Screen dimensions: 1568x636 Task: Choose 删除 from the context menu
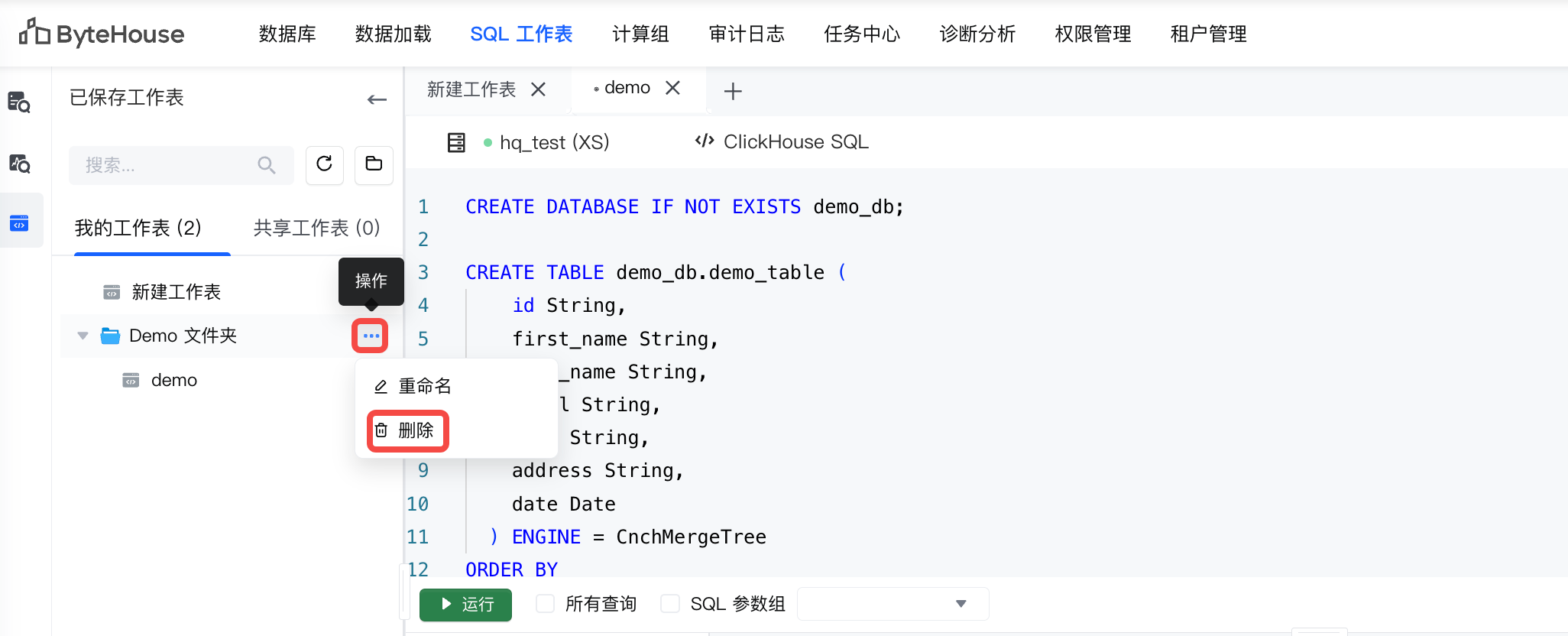pos(408,431)
